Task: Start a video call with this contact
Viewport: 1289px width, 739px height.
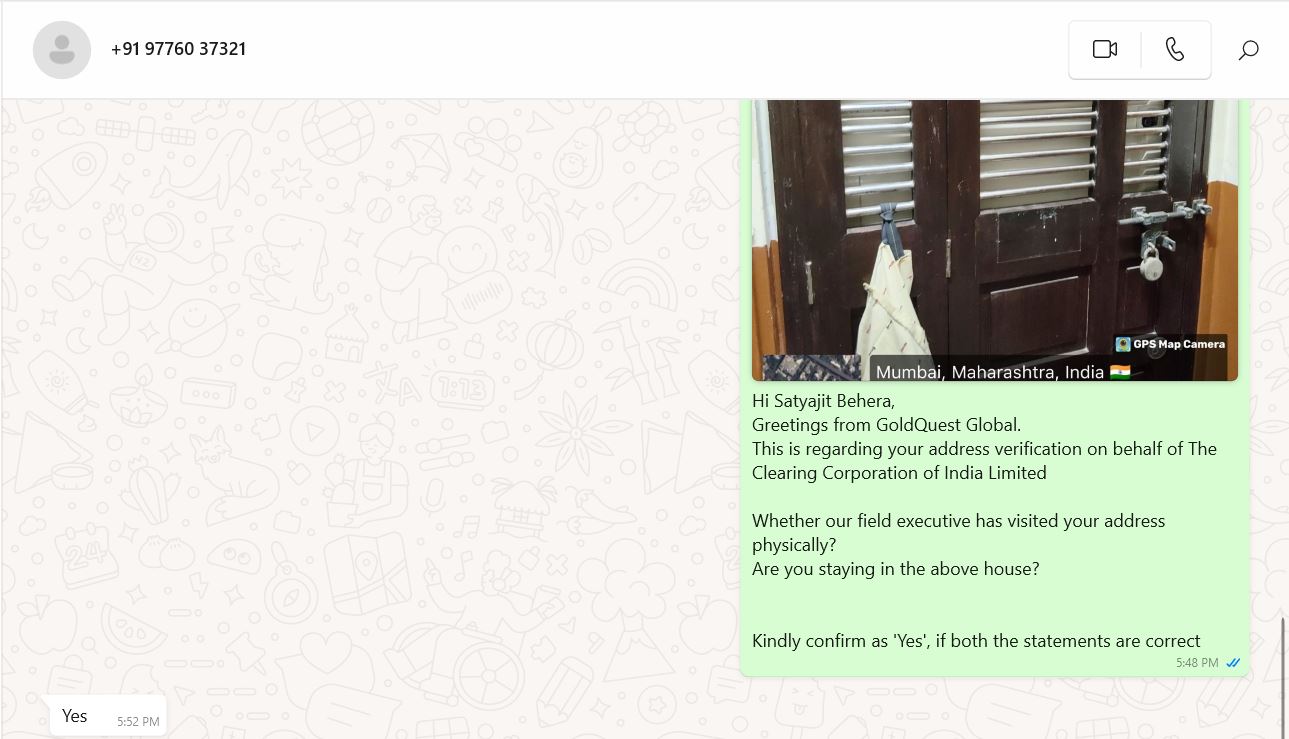Action: (1104, 49)
